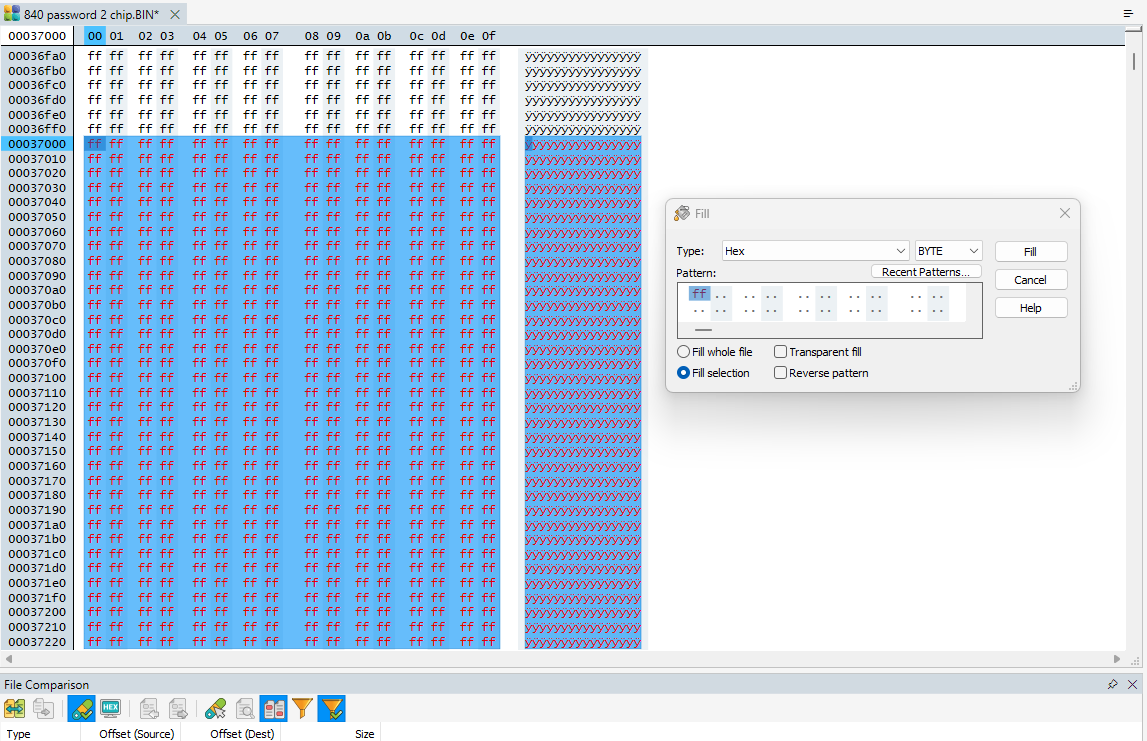Click the grayed copy-documents icon in File Comparison
The width and height of the screenshot is (1147, 741).
click(43, 708)
